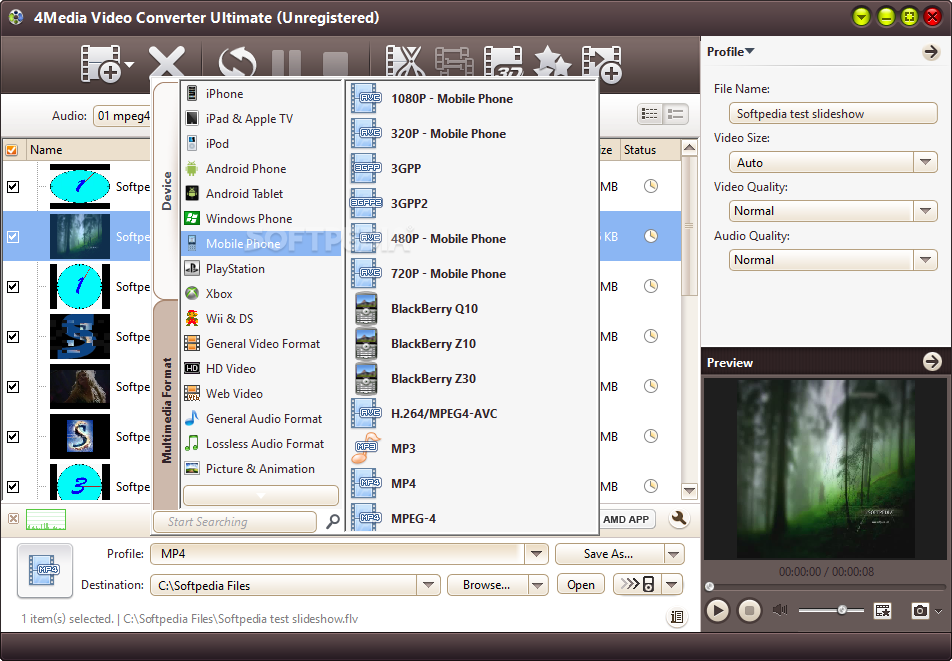Viewport: 952px width, 661px height.
Task: Choose Android Phone category
Action: pyautogui.click(x=261, y=169)
